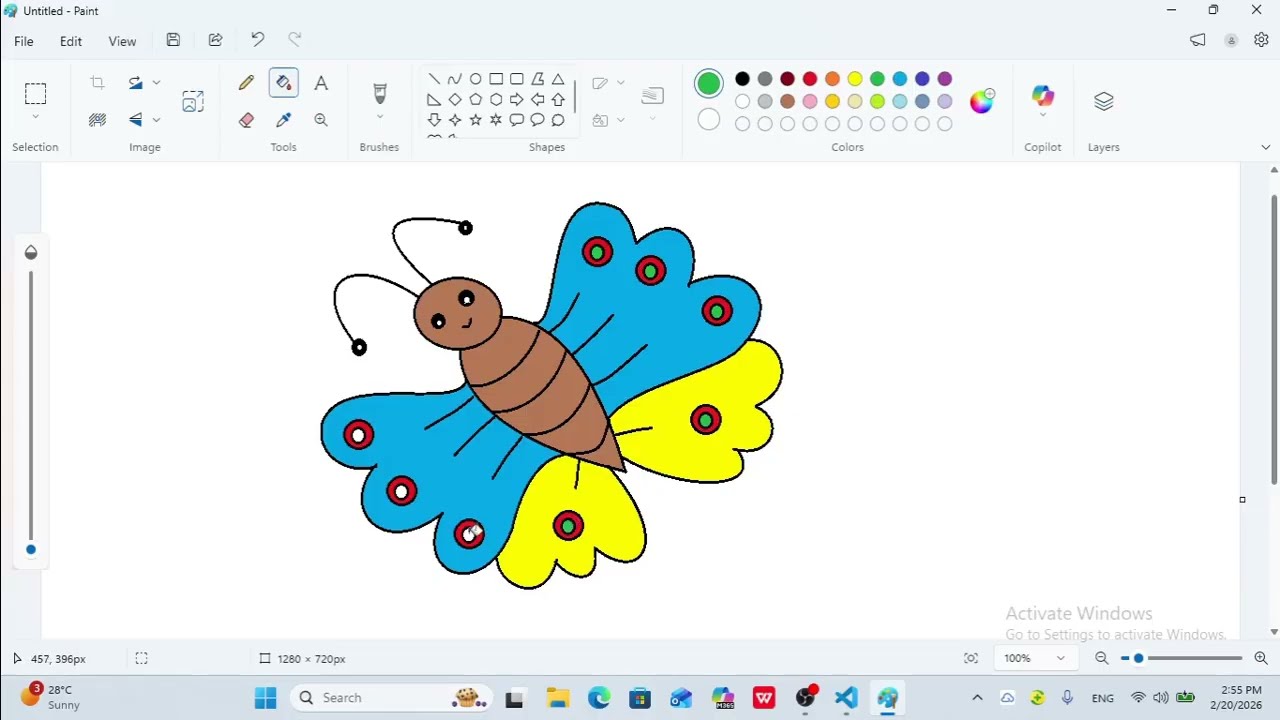Screen dimensions: 1280x720
Task: Collapse the ribbon with chevron
Action: click(1265, 147)
